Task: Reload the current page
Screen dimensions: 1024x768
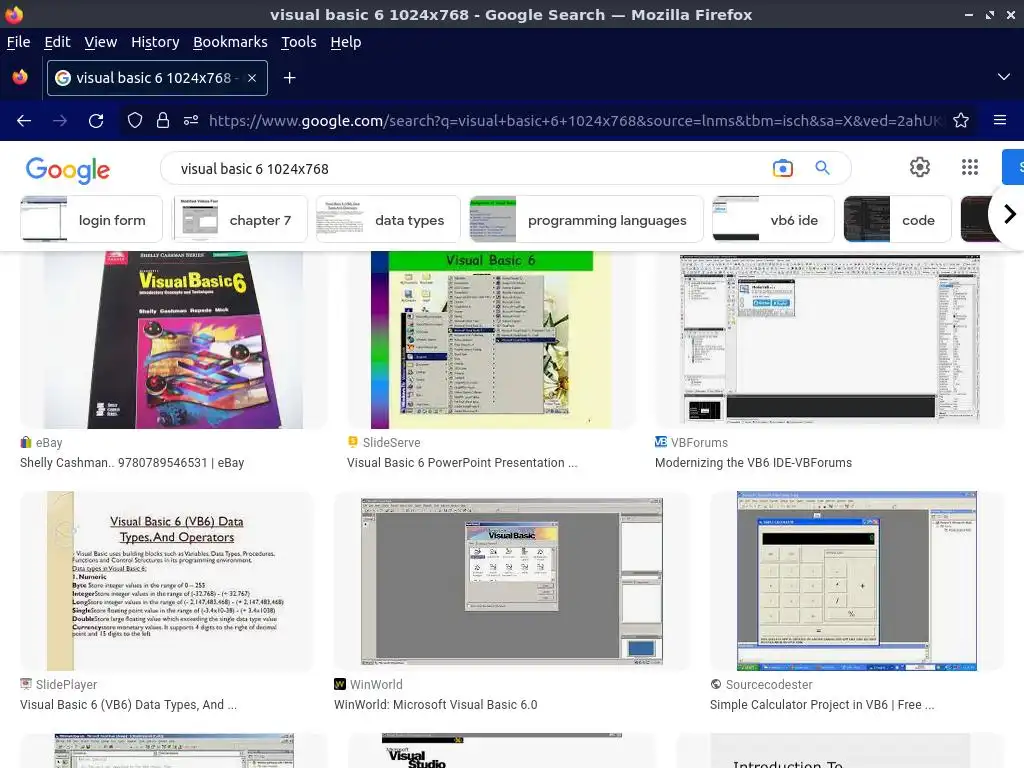Action: (x=96, y=120)
